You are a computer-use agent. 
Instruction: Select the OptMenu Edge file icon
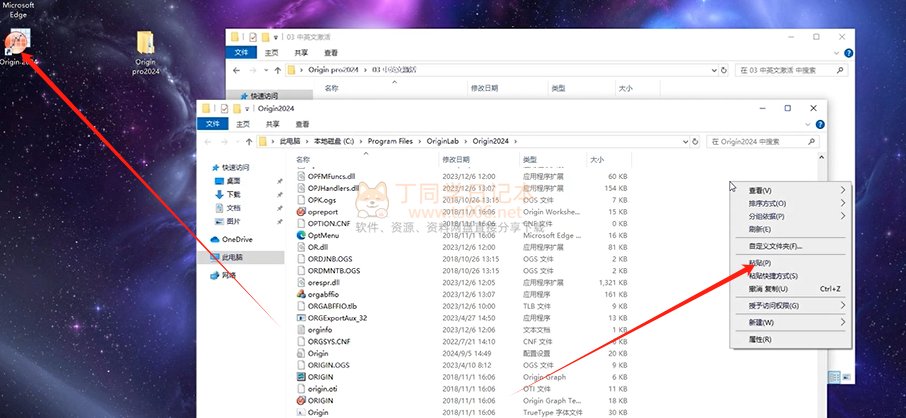click(301, 235)
